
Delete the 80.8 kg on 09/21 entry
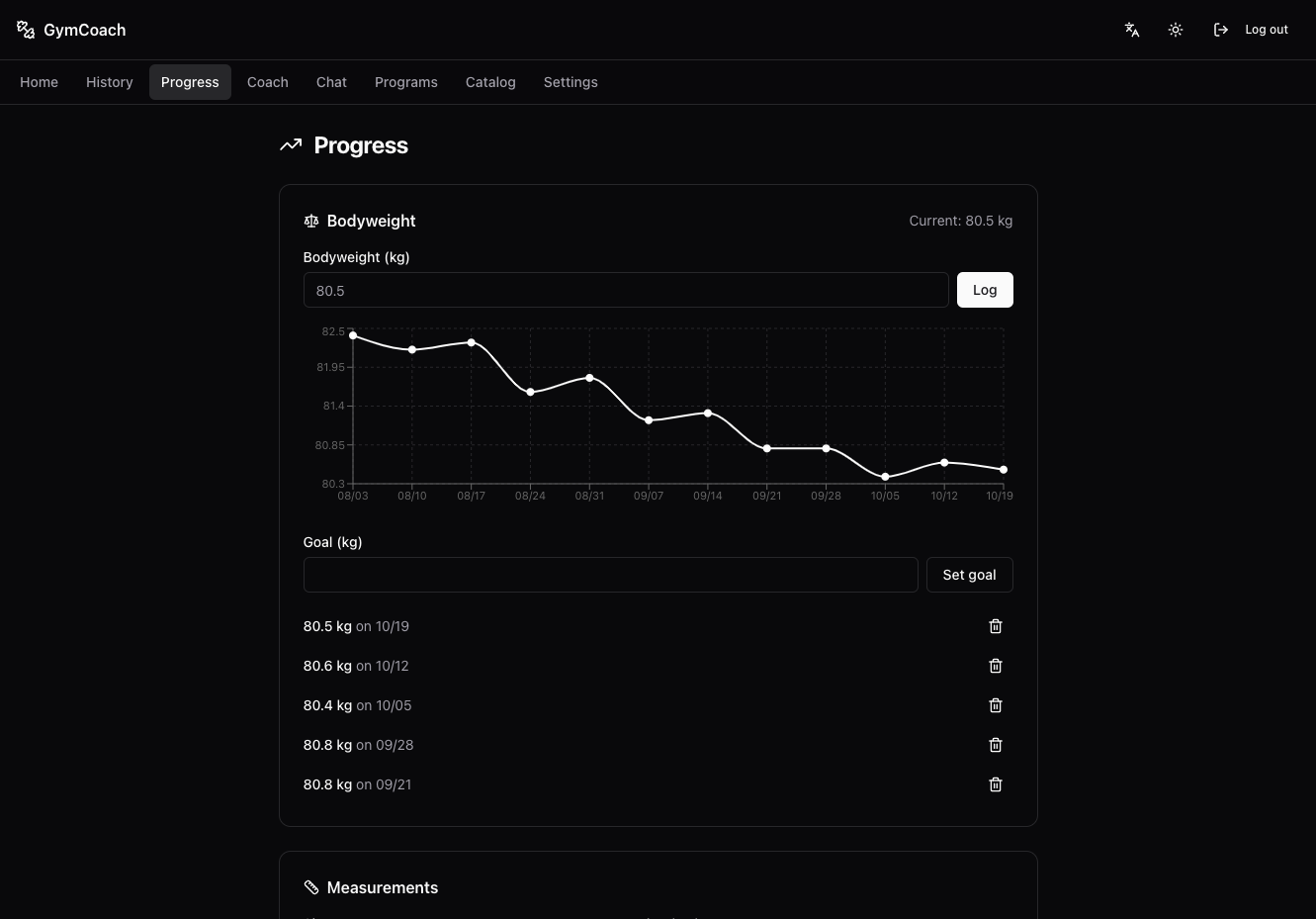[x=996, y=784]
